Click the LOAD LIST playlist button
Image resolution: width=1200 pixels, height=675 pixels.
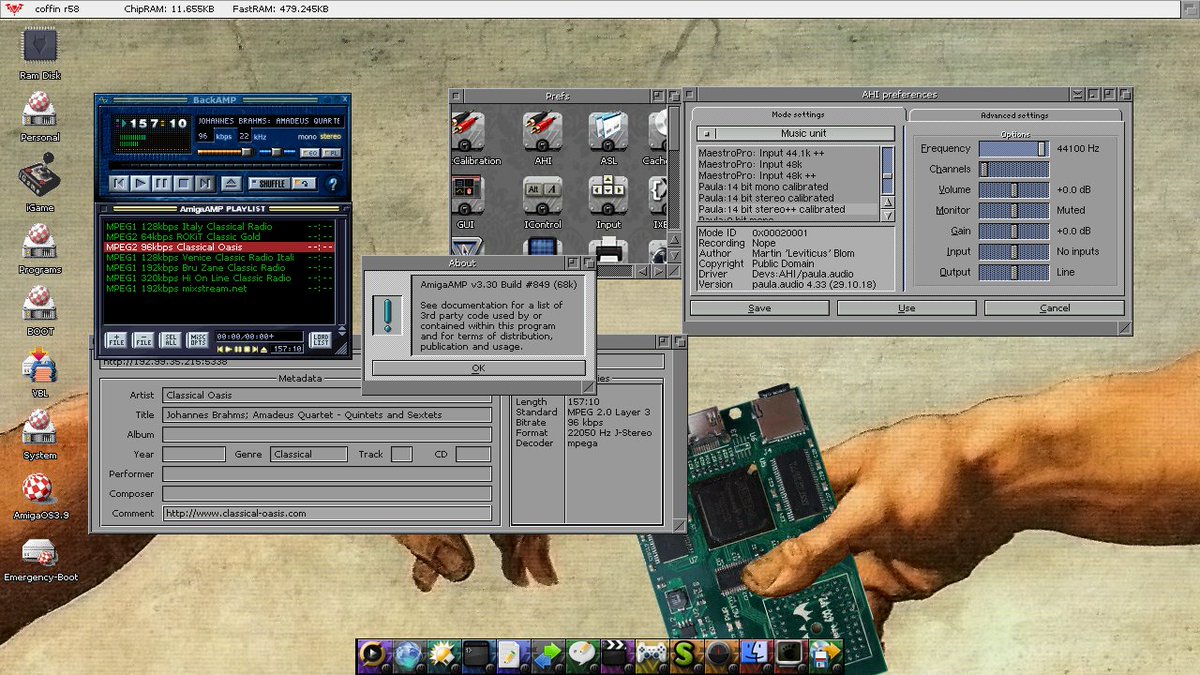coord(319,340)
